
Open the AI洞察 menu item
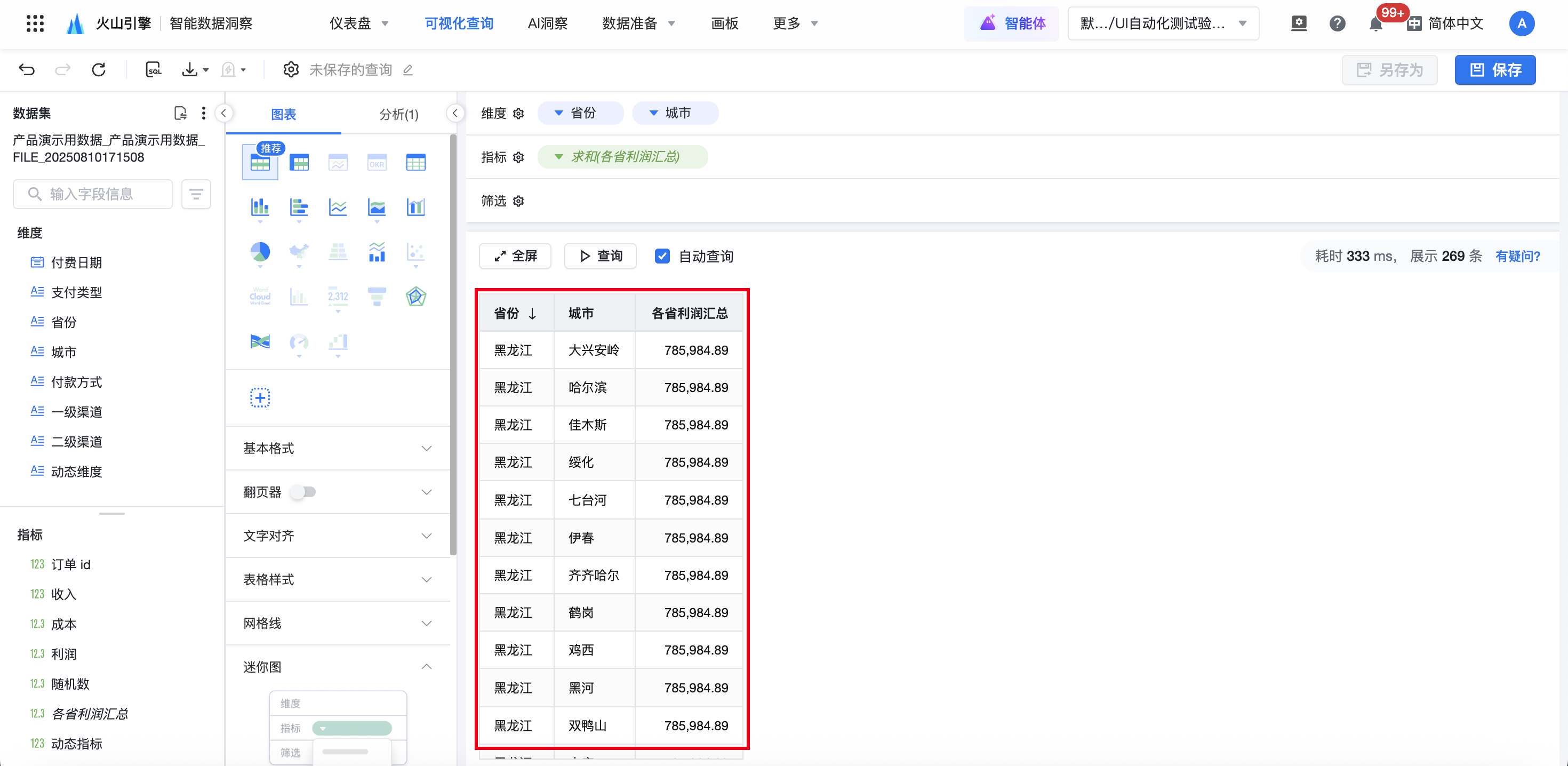[x=547, y=24]
